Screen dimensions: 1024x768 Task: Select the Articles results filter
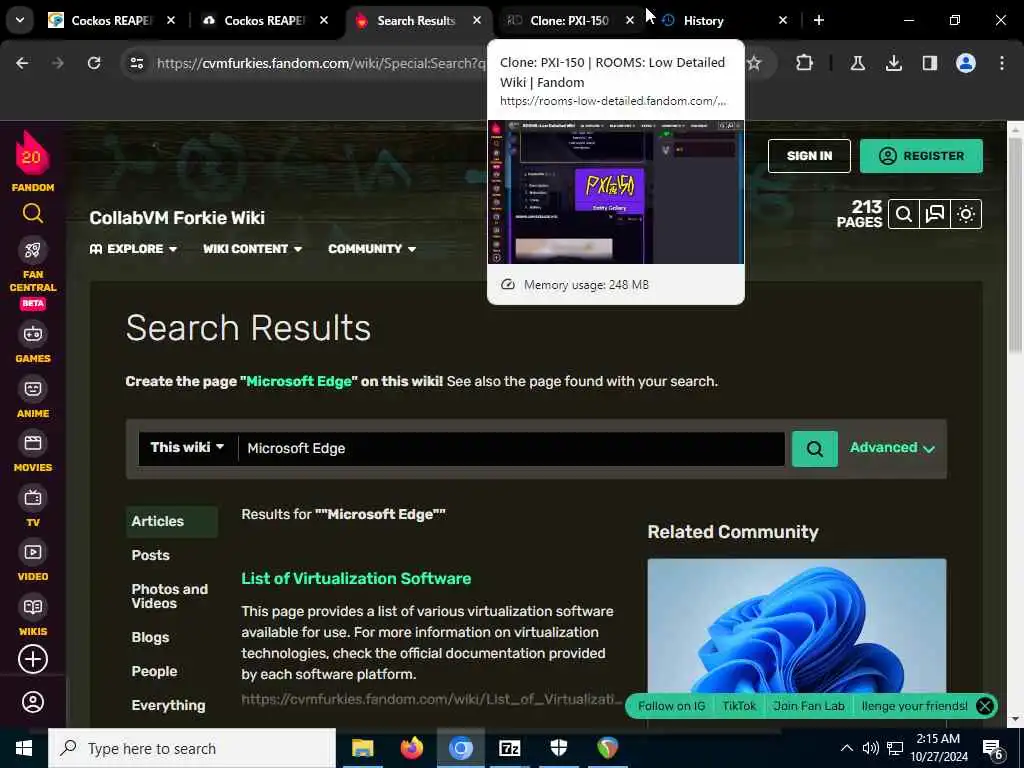(x=172, y=521)
